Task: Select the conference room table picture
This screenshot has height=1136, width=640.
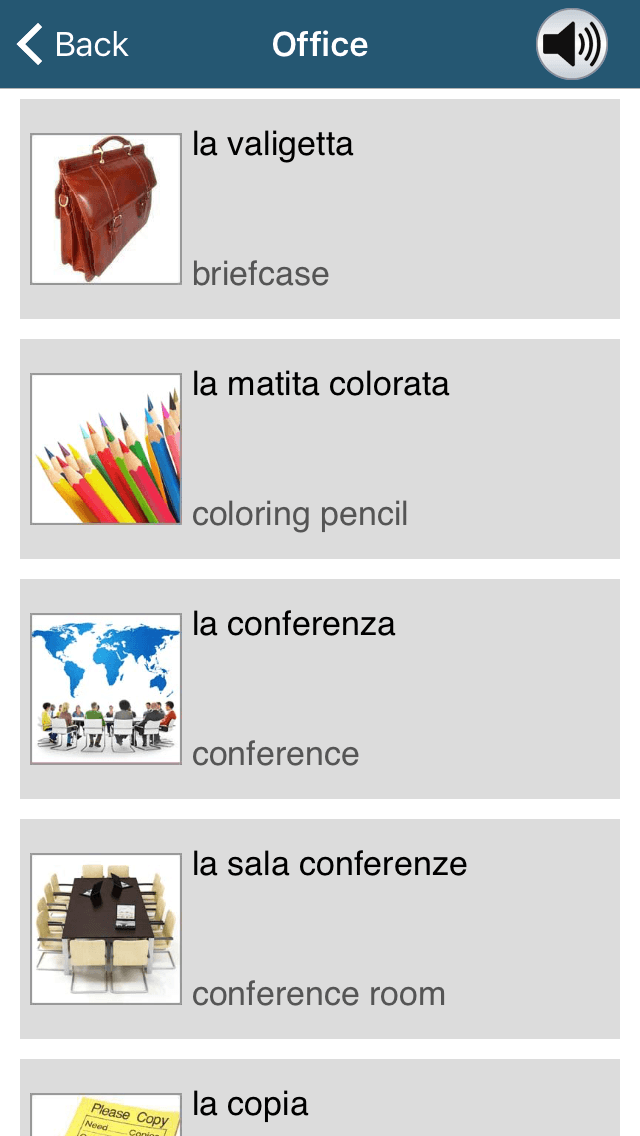Action: click(x=105, y=927)
